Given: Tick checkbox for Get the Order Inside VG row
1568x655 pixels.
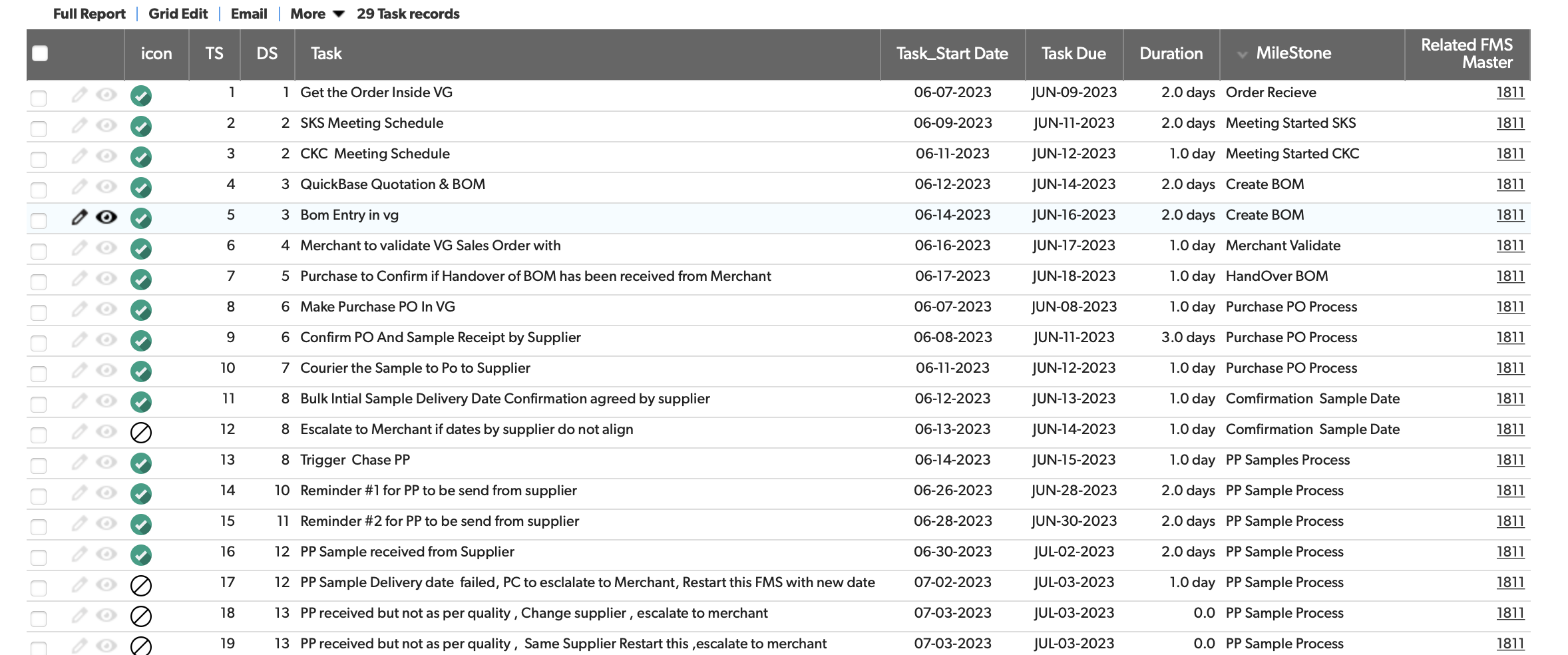Looking at the screenshot, I should tap(39, 98).
